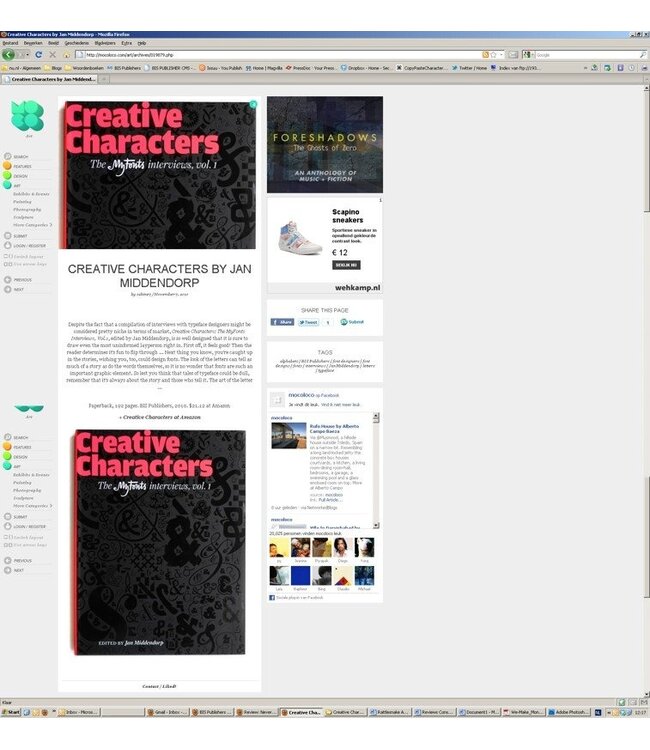
Task: Tweet this page with Tweet button
Action: click(308, 322)
